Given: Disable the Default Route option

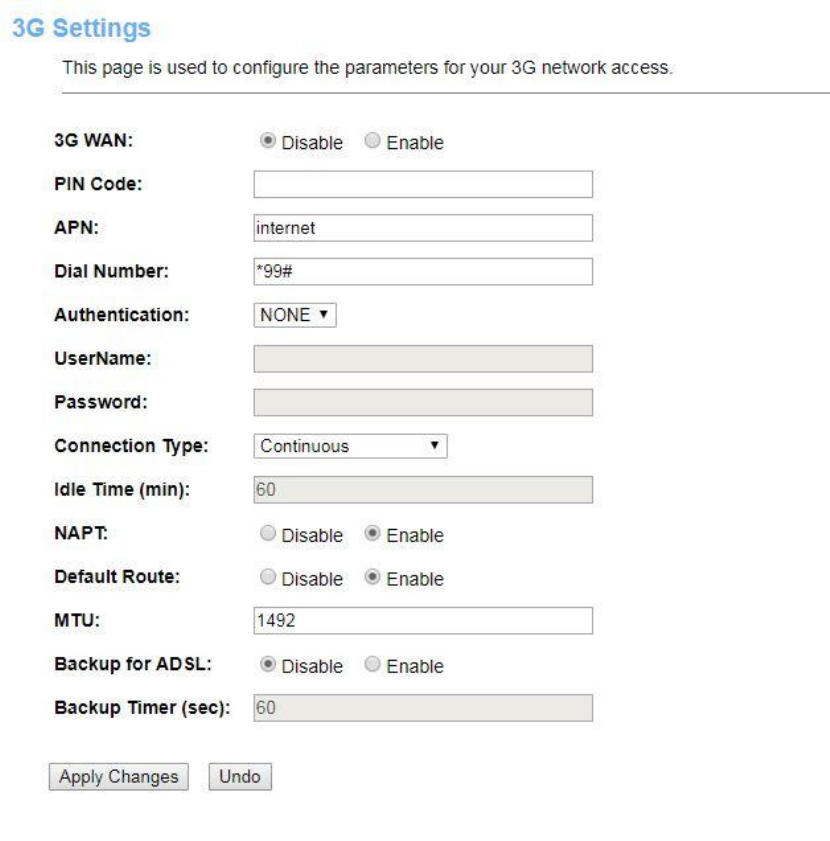Looking at the screenshot, I should pyautogui.click(x=268, y=578).
